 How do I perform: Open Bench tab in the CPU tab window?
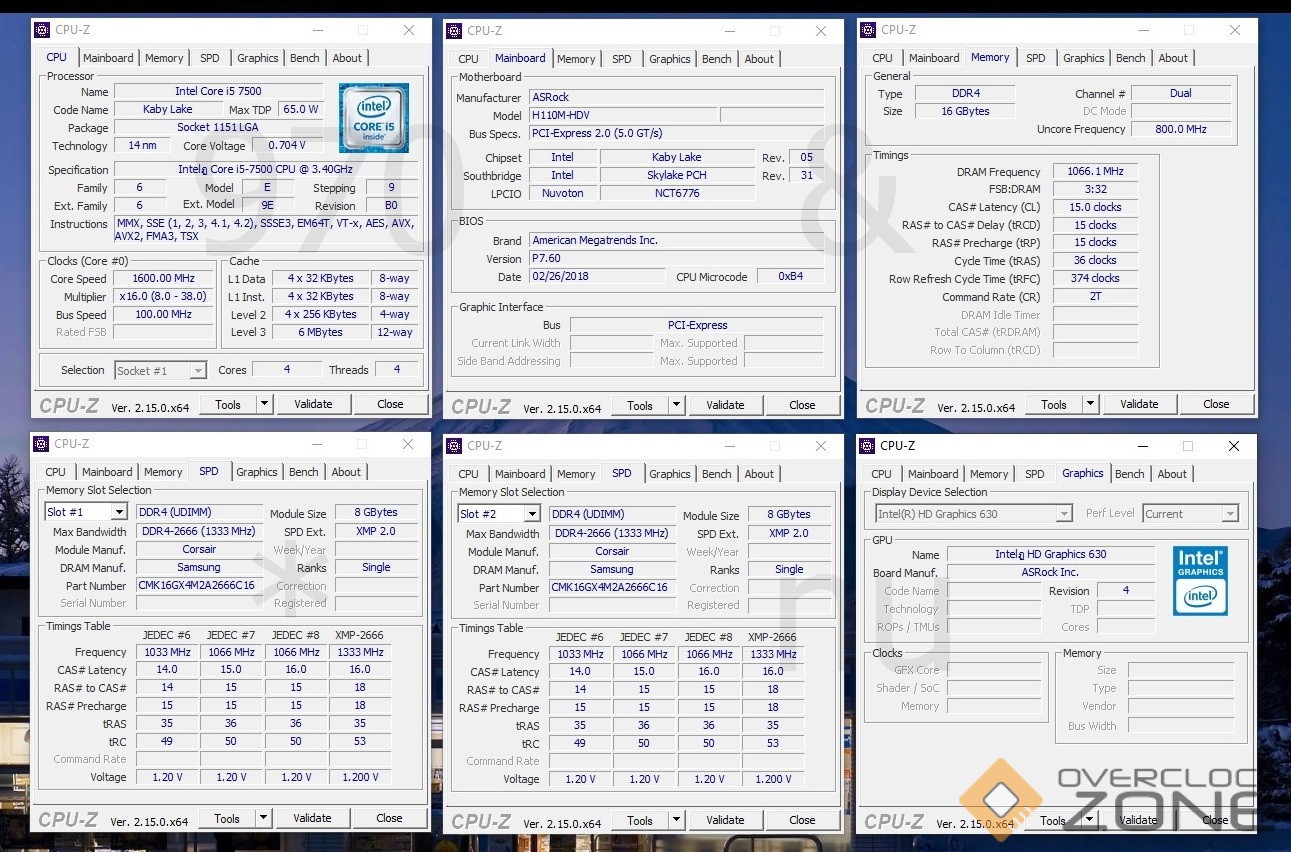tap(305, 58)
